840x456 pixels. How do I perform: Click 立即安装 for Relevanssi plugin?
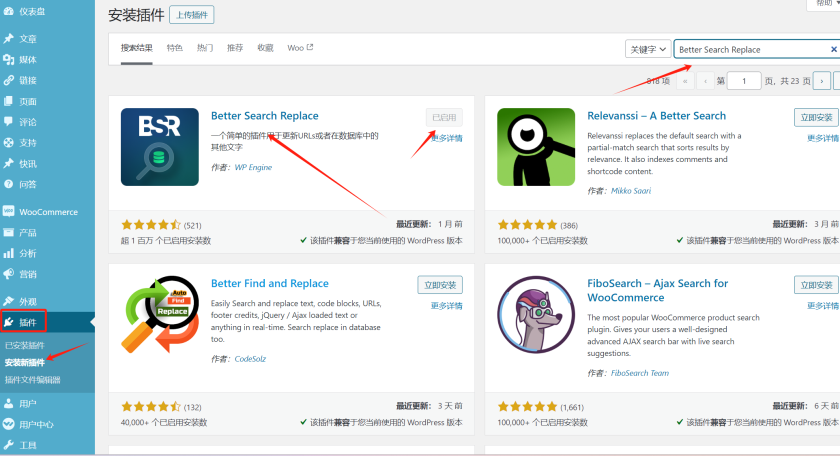(x=816, y=117)
